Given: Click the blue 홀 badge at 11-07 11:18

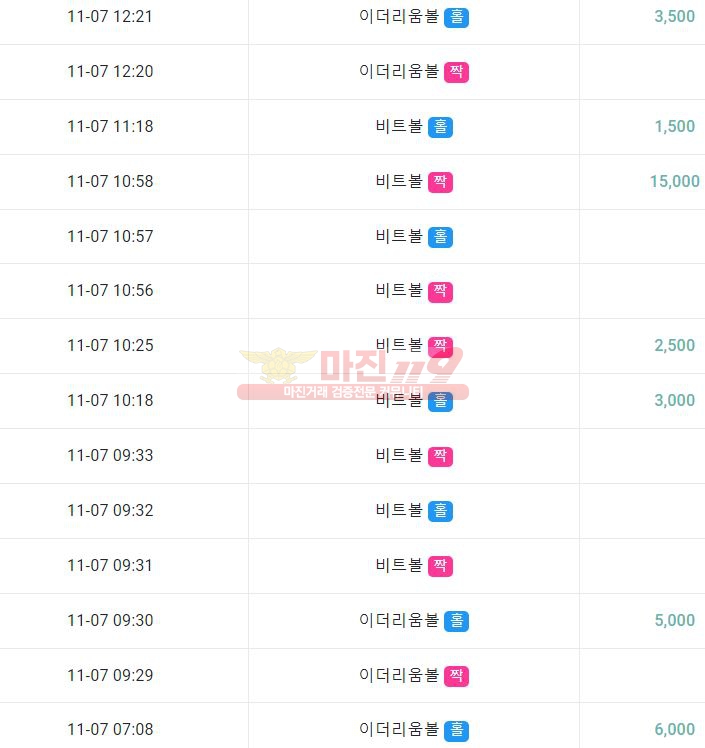Looking at the screenshot, I should click(x=440, y=127).
